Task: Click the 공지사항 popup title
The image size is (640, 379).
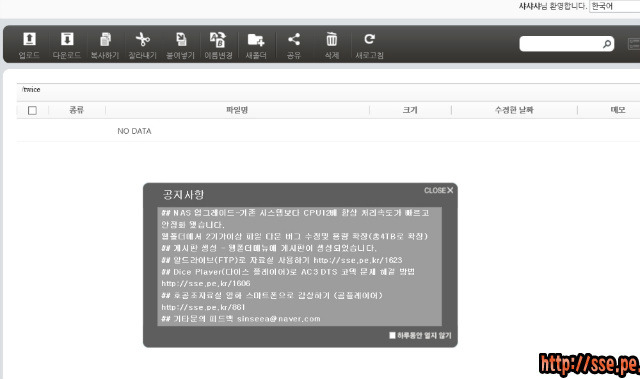Action: point(183,195)
